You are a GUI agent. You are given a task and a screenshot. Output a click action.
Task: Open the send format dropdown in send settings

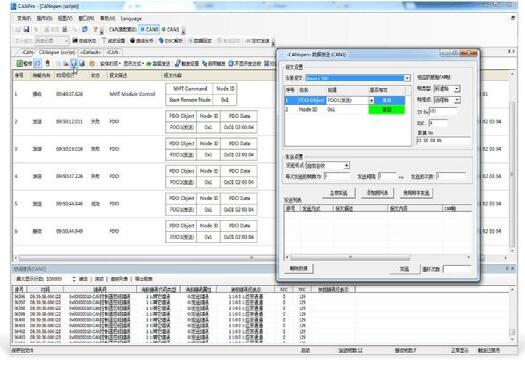point(328,165)
